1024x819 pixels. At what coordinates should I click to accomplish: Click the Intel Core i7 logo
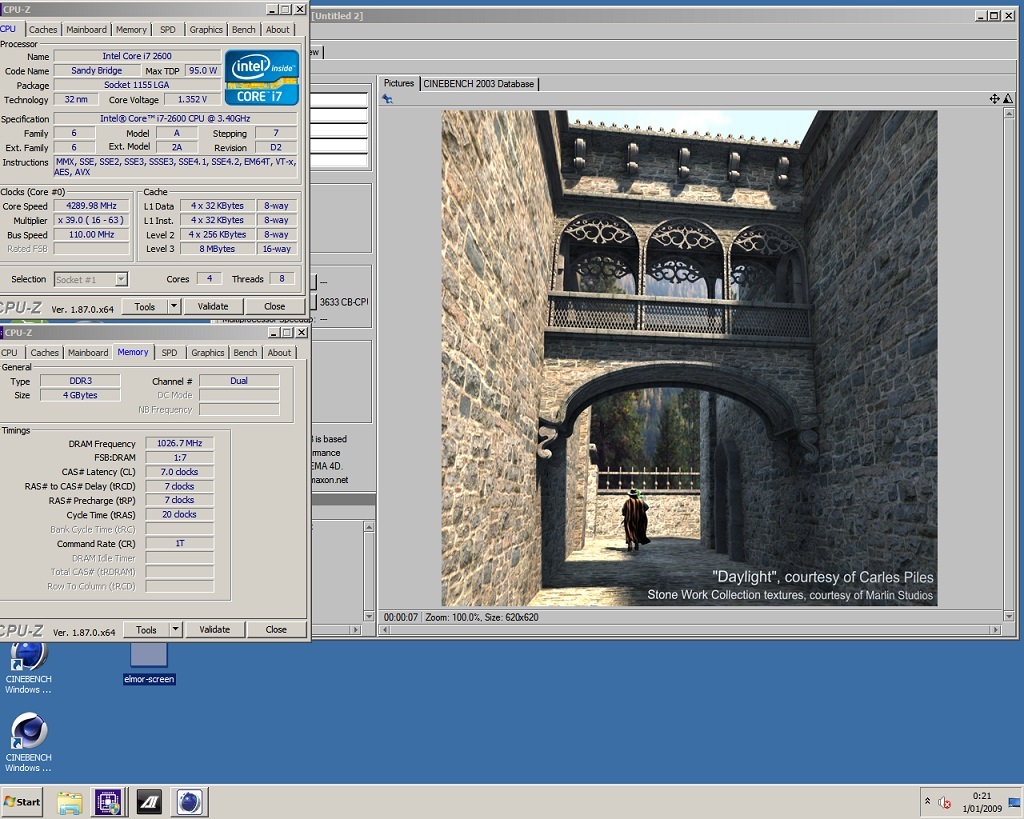point(262,78)
